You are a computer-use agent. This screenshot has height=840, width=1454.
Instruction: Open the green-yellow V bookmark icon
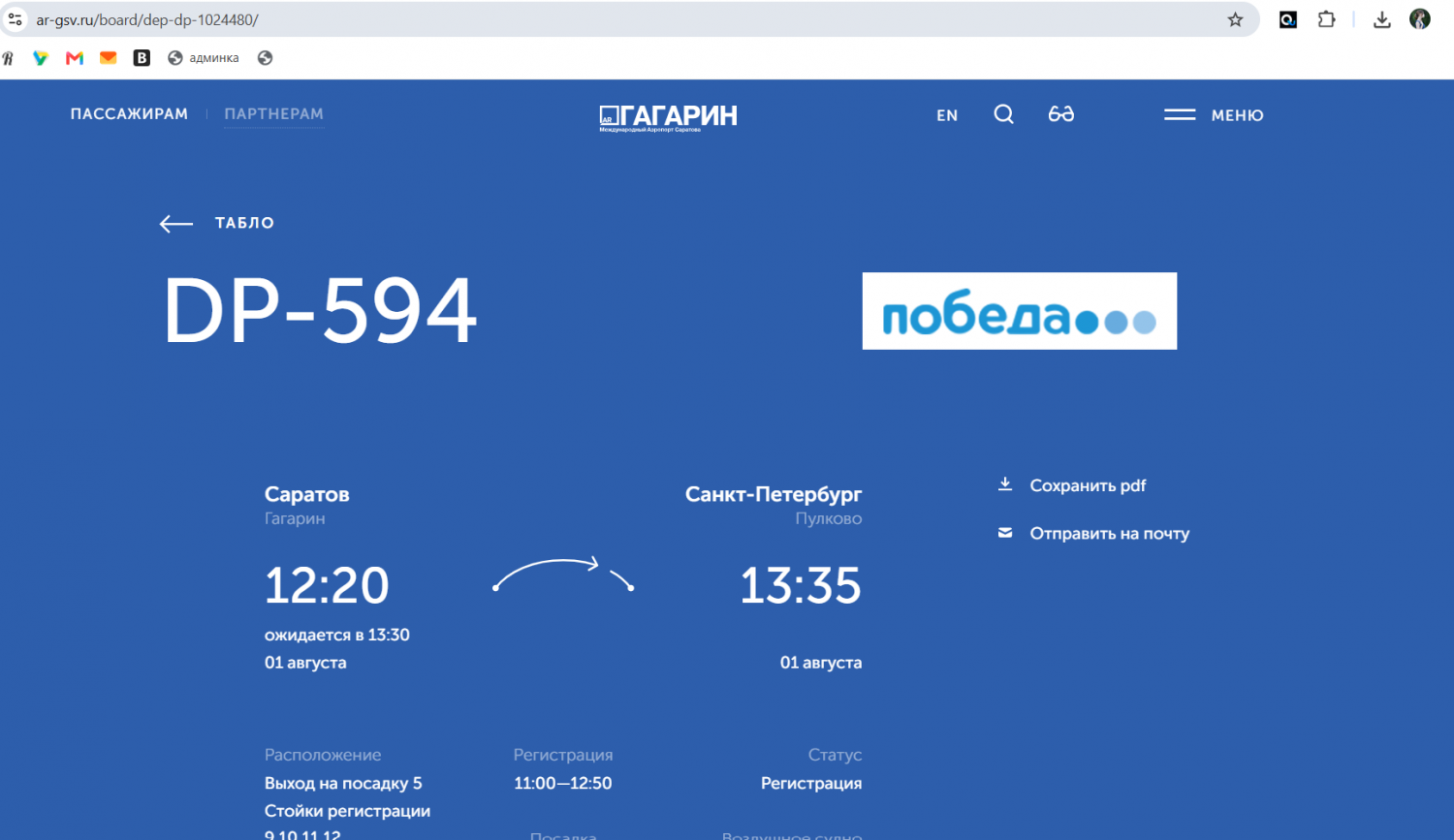click(x=41, y=58)
